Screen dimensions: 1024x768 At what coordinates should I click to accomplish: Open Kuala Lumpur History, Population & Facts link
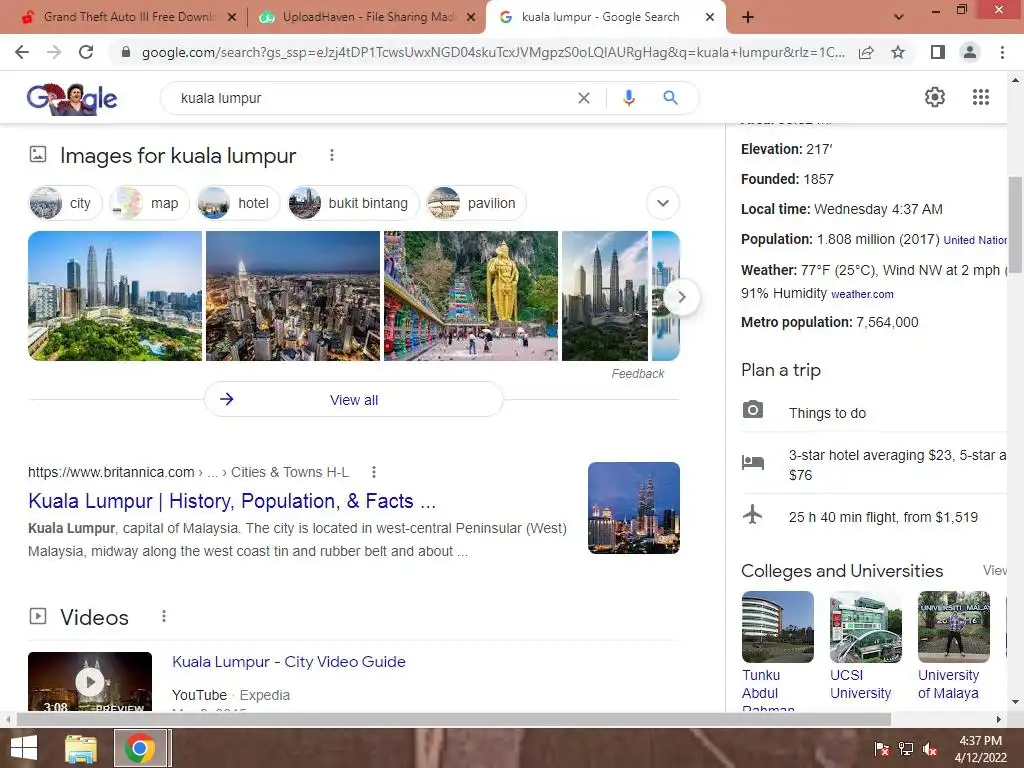[x=232, y=501]
